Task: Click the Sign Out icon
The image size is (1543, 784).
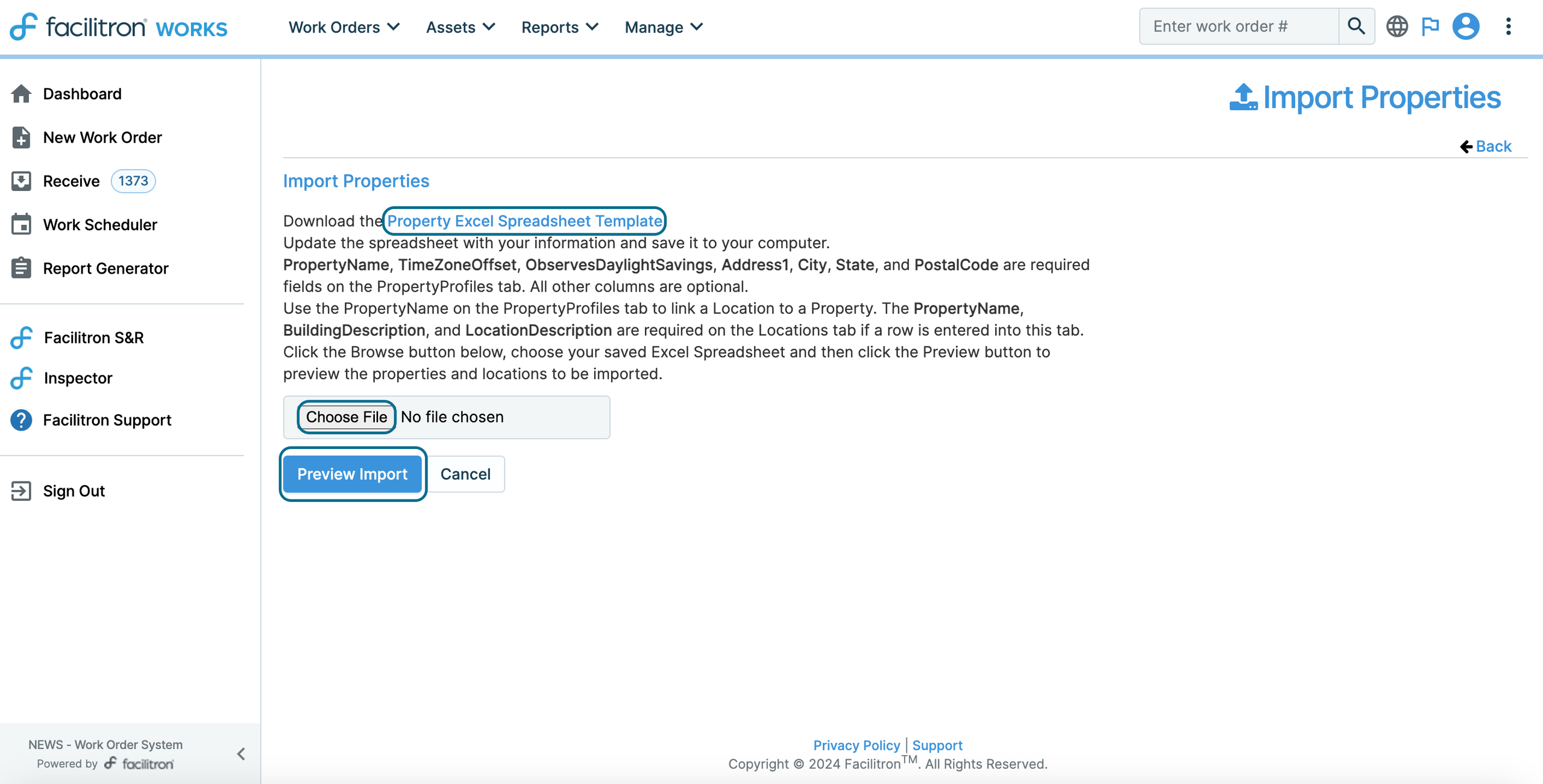Action: pos(21,491)
